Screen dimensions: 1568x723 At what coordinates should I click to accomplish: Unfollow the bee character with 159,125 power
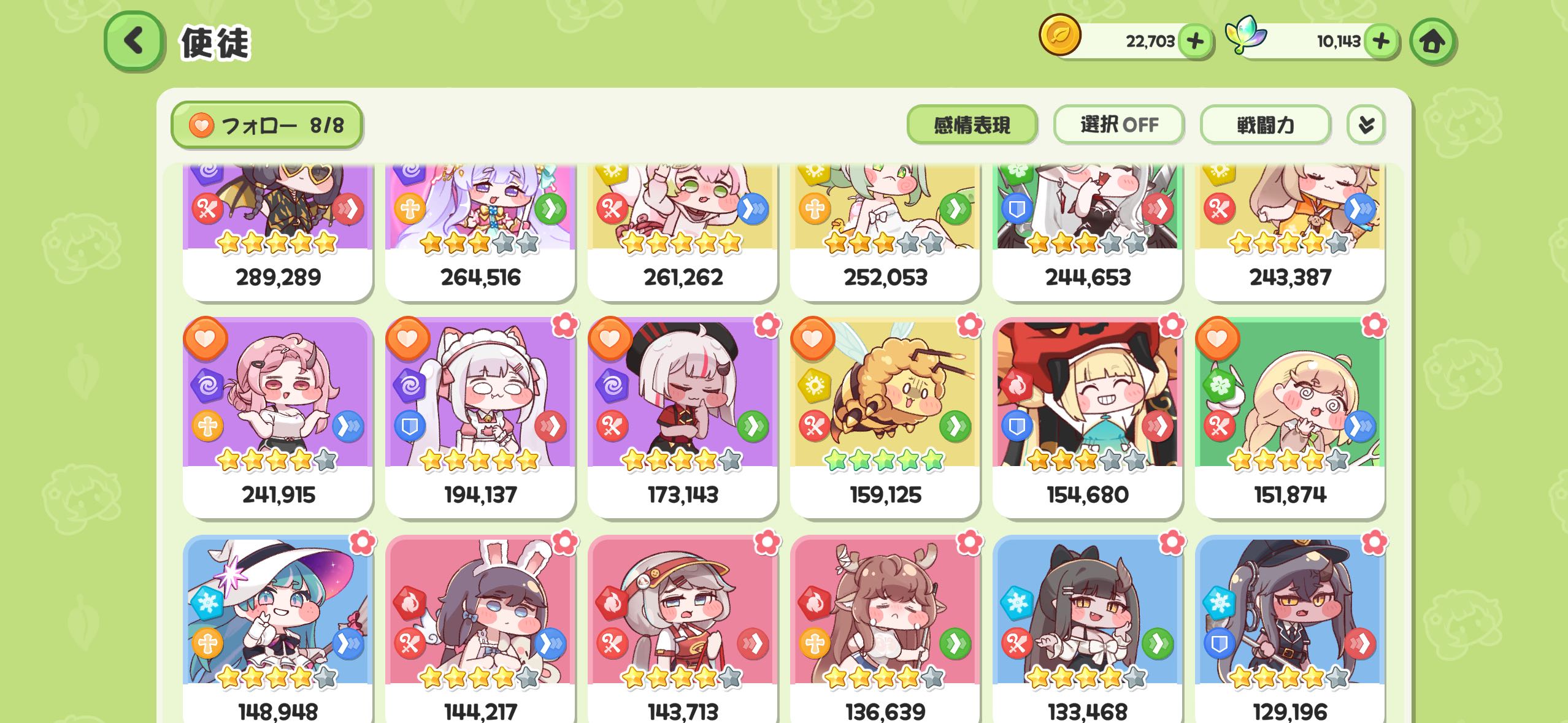pyautogui.click(x=813, y=339)
